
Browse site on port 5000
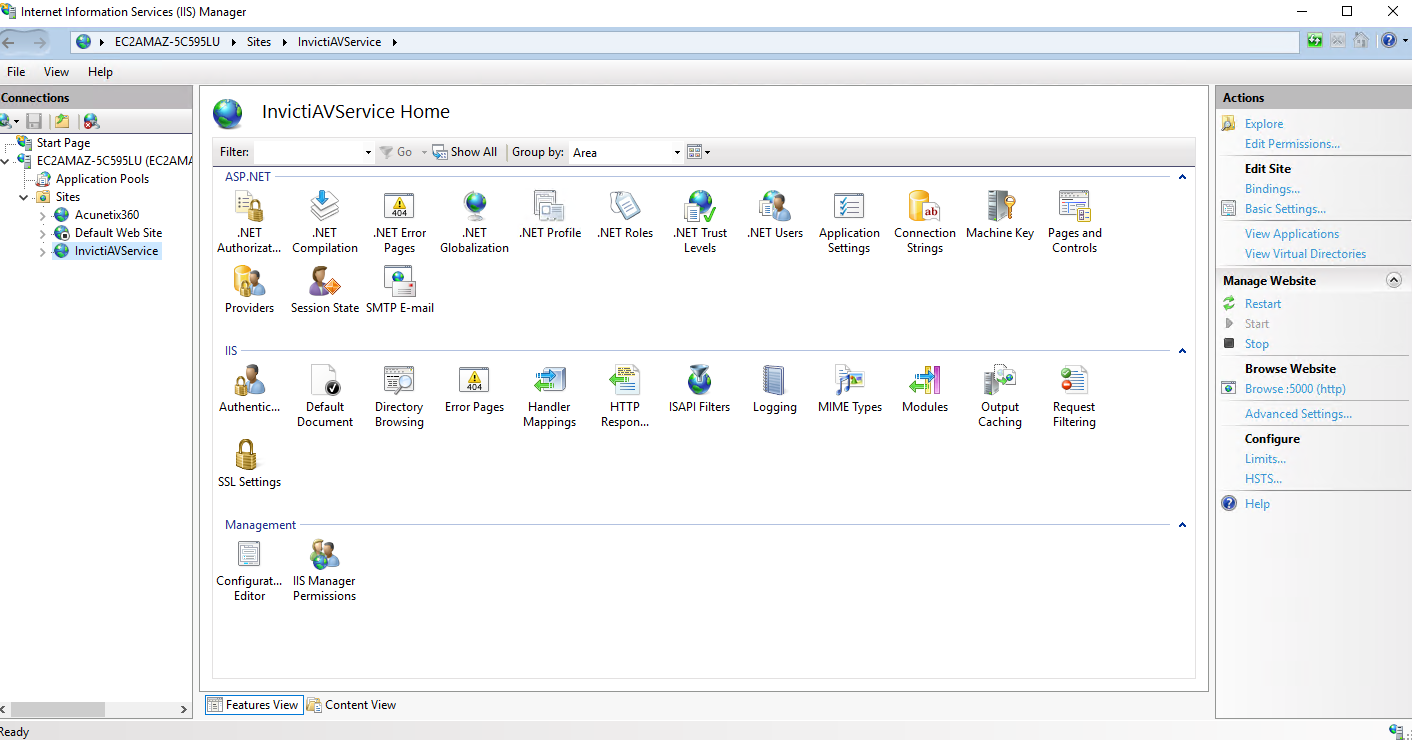[x=1295, y=389]
